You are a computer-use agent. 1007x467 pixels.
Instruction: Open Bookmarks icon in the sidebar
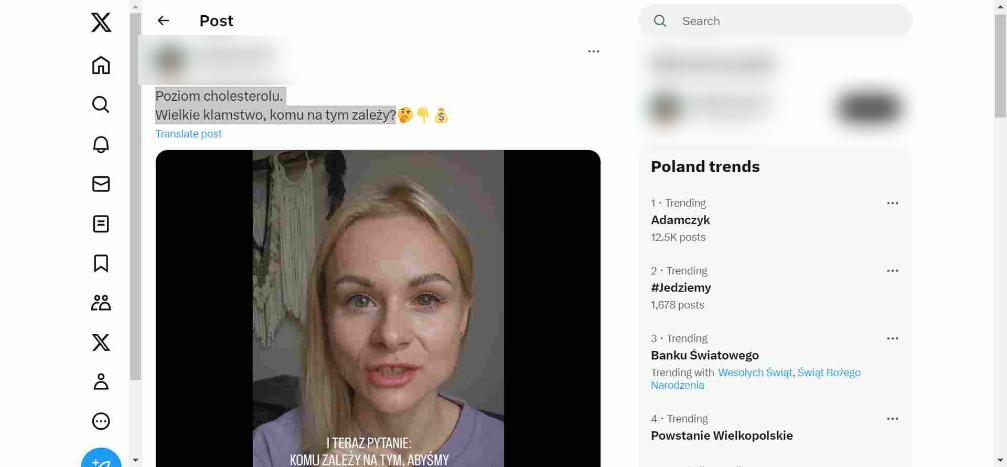101,263
